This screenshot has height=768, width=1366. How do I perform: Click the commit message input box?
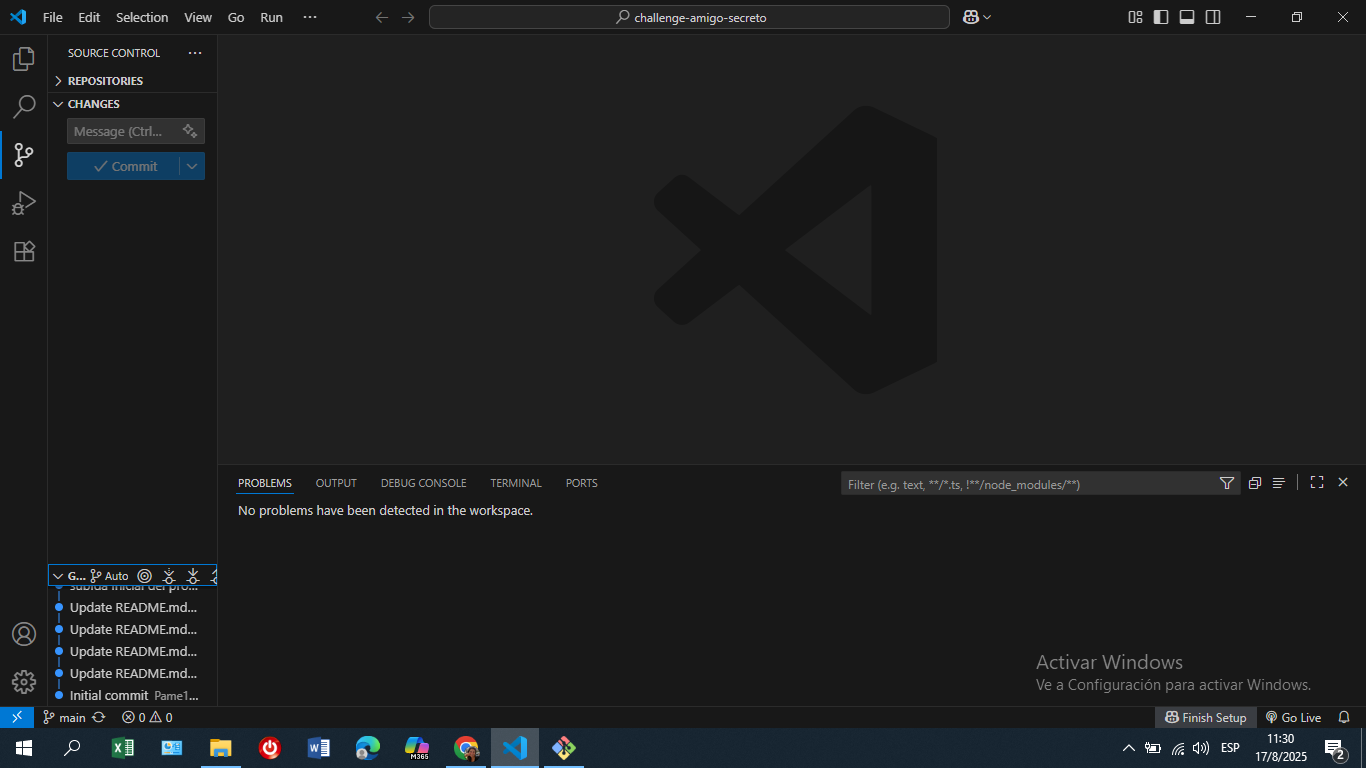136,131
